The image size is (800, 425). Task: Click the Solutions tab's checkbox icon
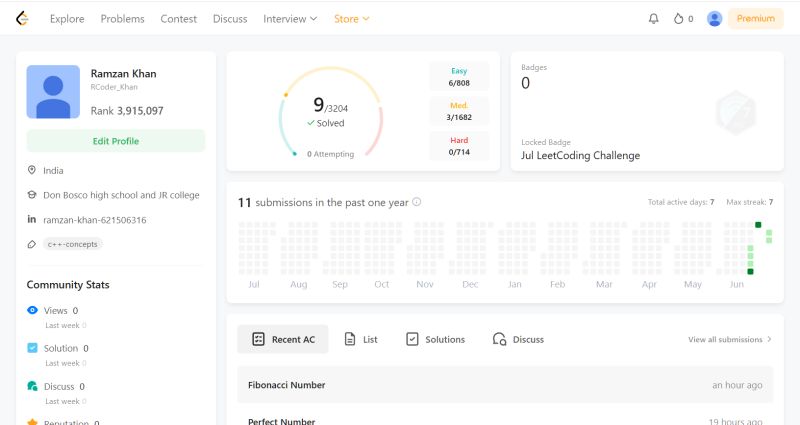(412, 339)
